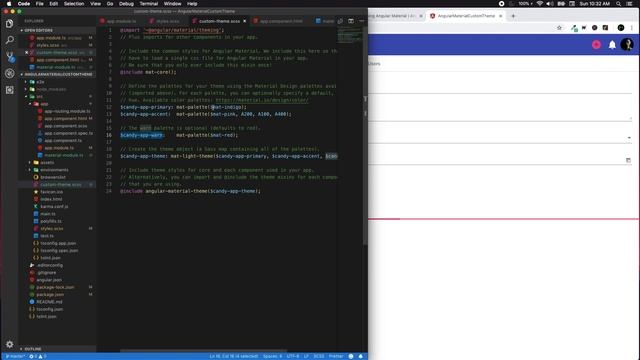Collapse the ANGULARMATERIALCUSTOMTHEME folder section
This screenshot has height=360, width=640.
(x=56, y=74)
